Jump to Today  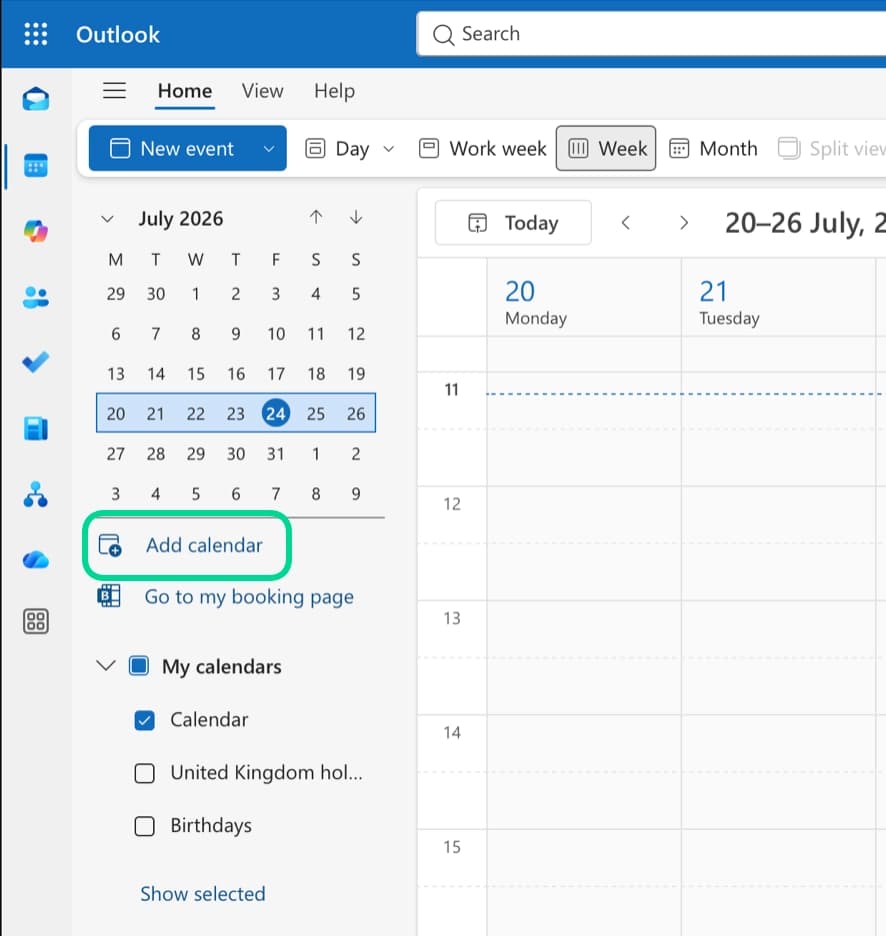click(513, 223)
